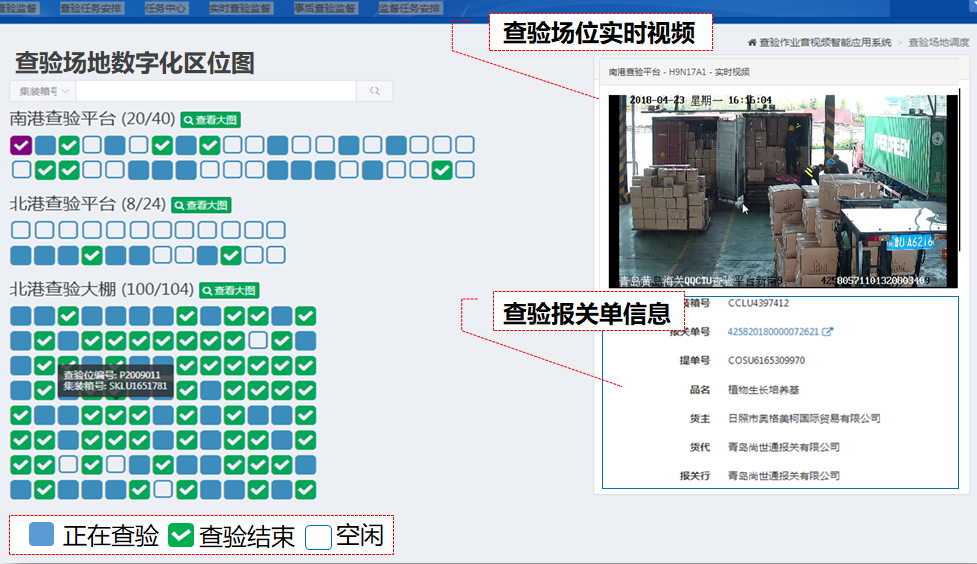
Task: Focus the container number search input field
Action: [216, 91]
